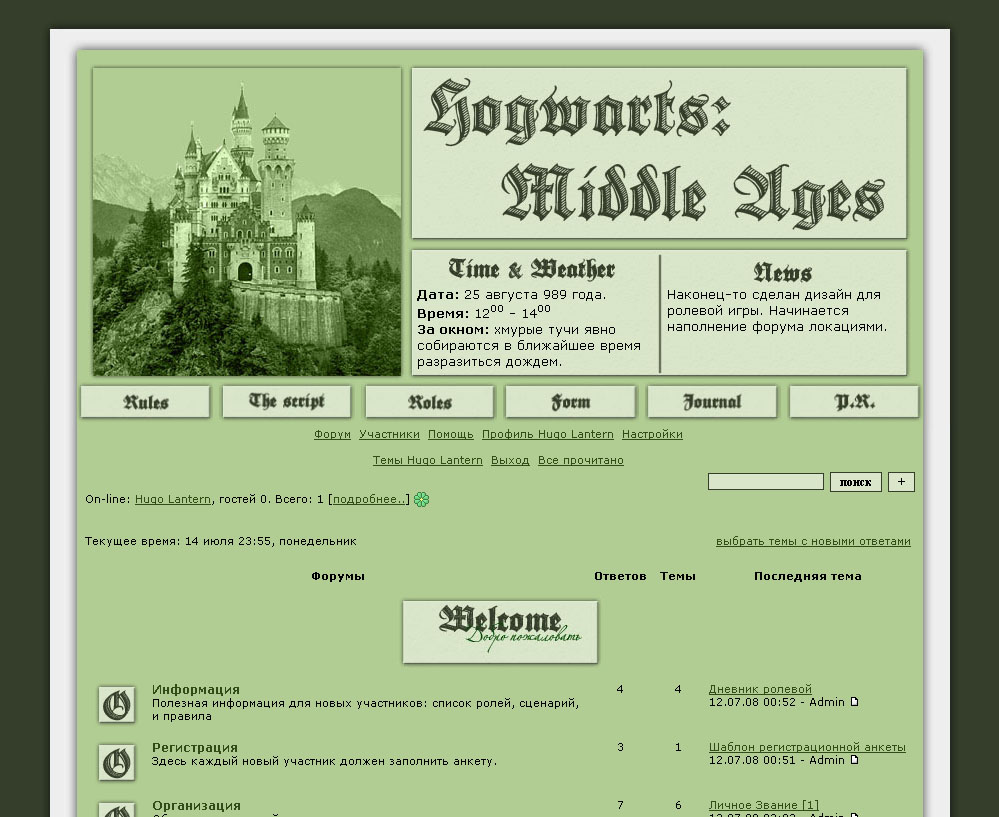
Task: Click the Hogwarts: Middle Ages title banner
Action: pos(659,153)
